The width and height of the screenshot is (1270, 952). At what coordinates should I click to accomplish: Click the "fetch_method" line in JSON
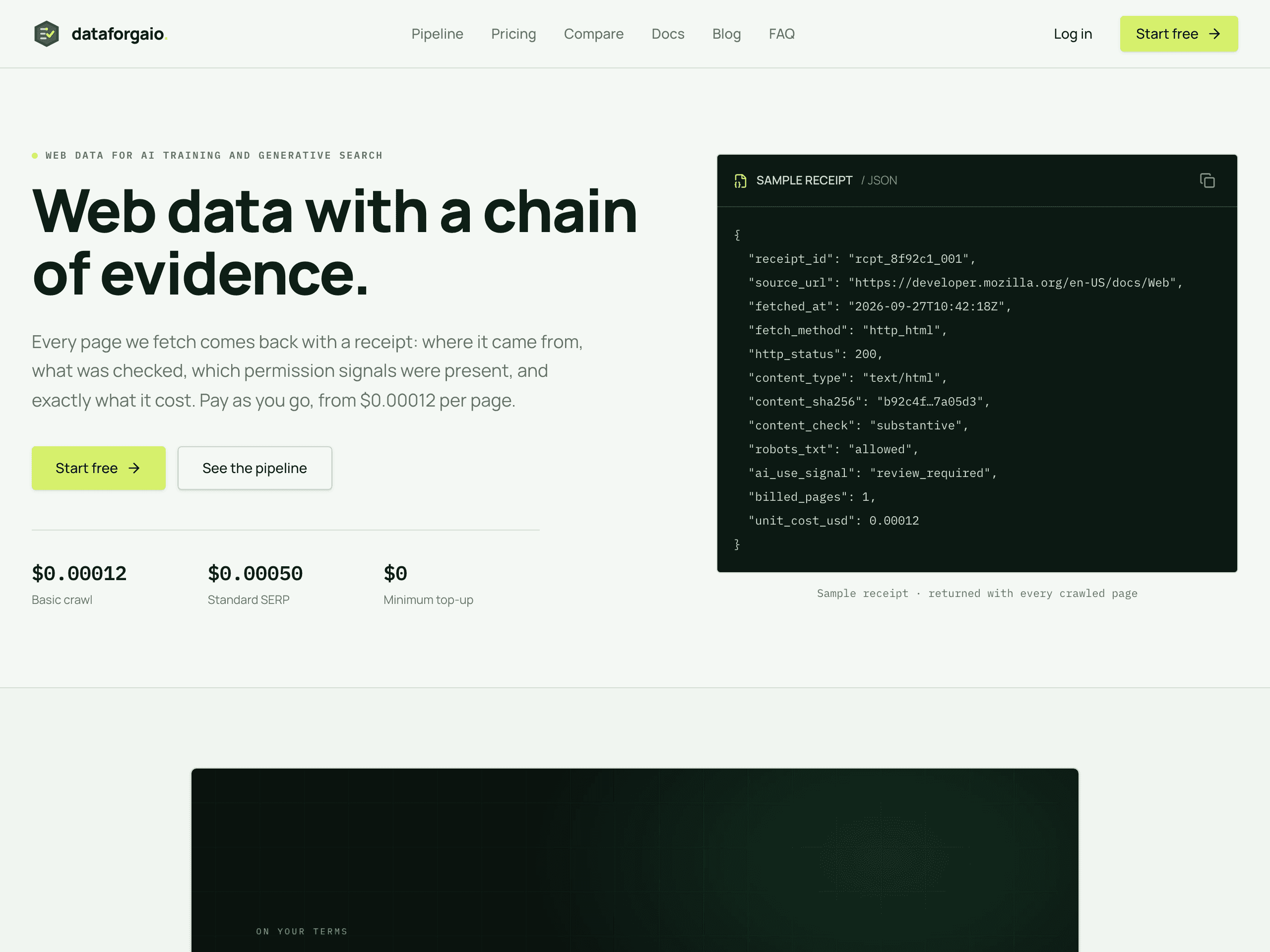point(847,331)
